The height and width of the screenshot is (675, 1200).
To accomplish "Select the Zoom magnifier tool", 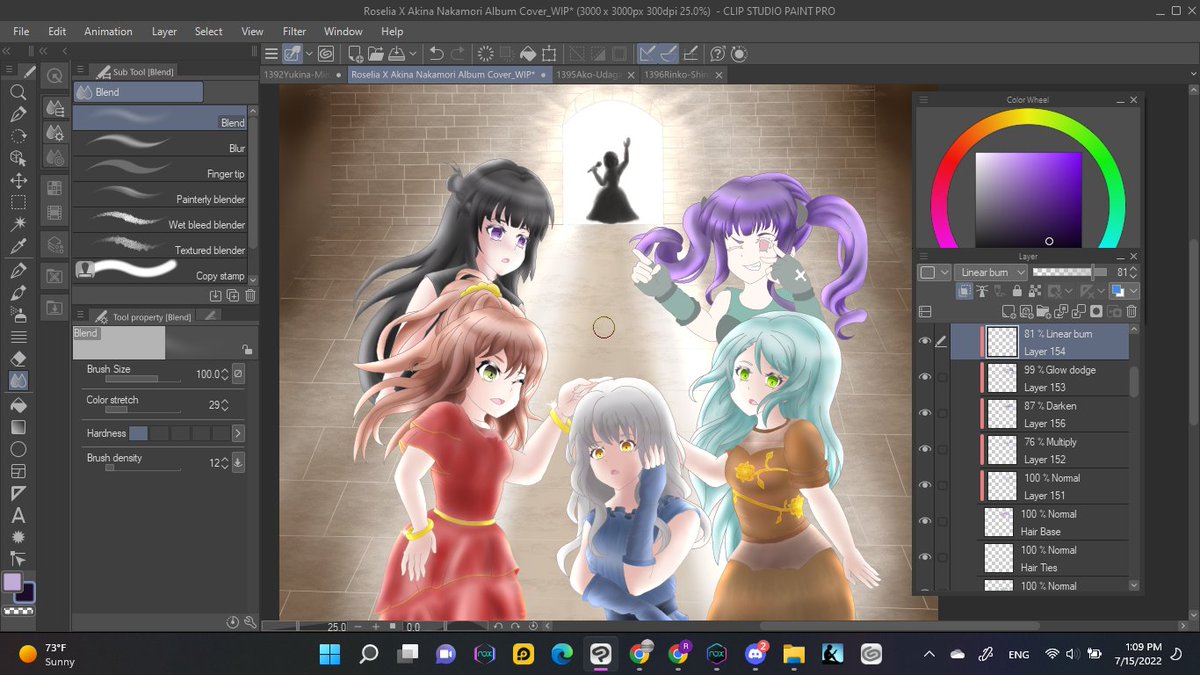I will pos(18,92).
